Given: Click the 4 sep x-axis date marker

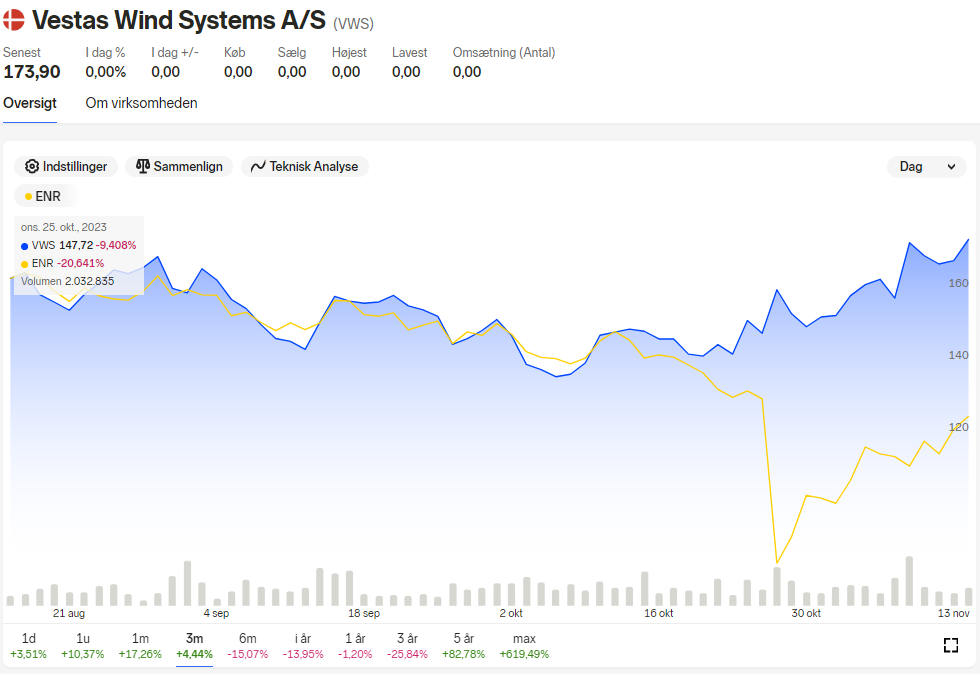Looking at the screenshot, I should tap(216, 613).
